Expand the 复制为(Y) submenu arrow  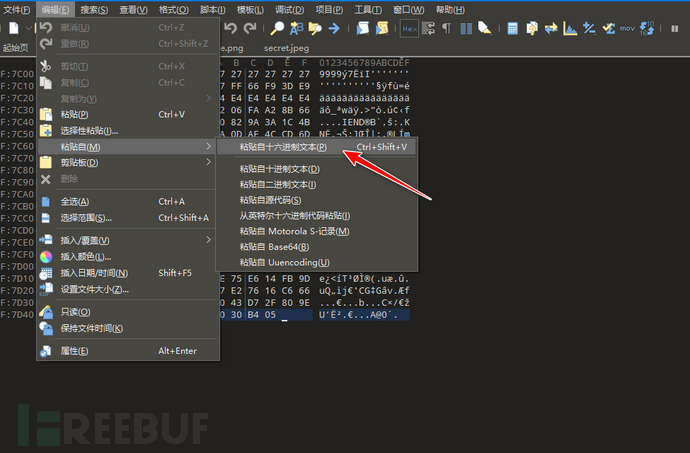click(209, 99)
